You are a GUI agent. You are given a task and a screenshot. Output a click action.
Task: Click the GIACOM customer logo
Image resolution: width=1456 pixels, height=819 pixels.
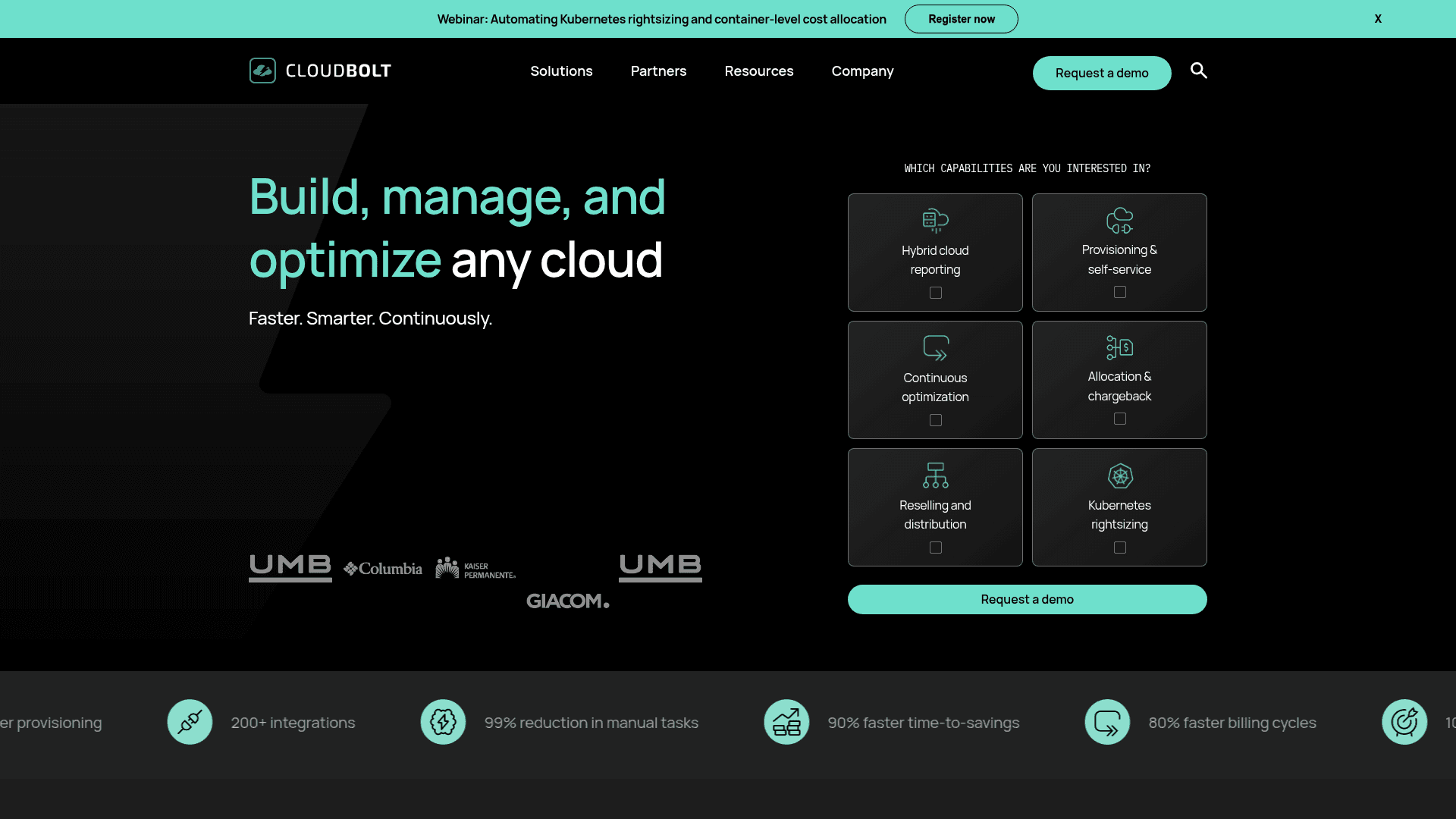point(567,601)
